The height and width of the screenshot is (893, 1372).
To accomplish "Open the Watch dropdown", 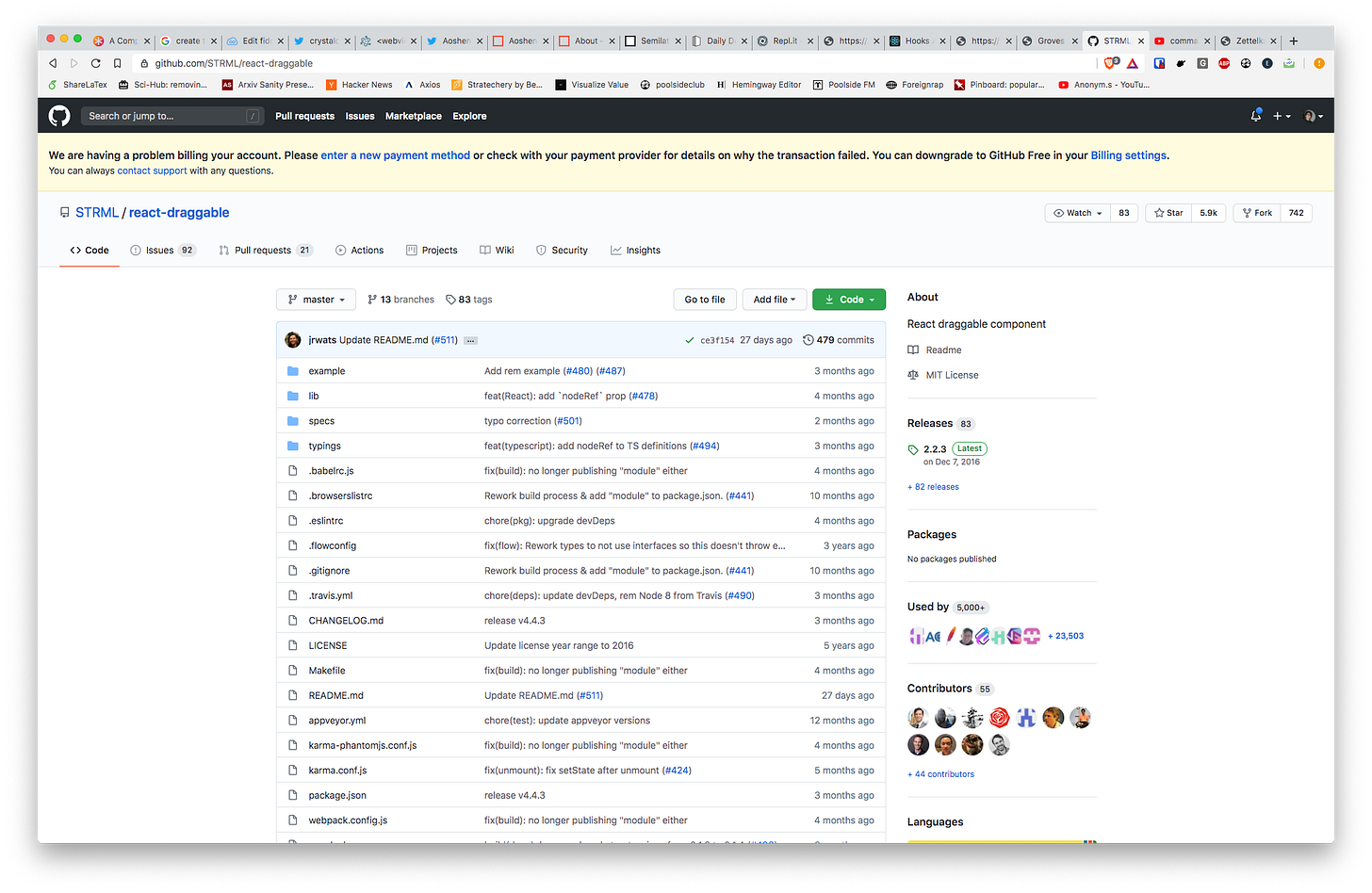I will tap(1077, 213).
